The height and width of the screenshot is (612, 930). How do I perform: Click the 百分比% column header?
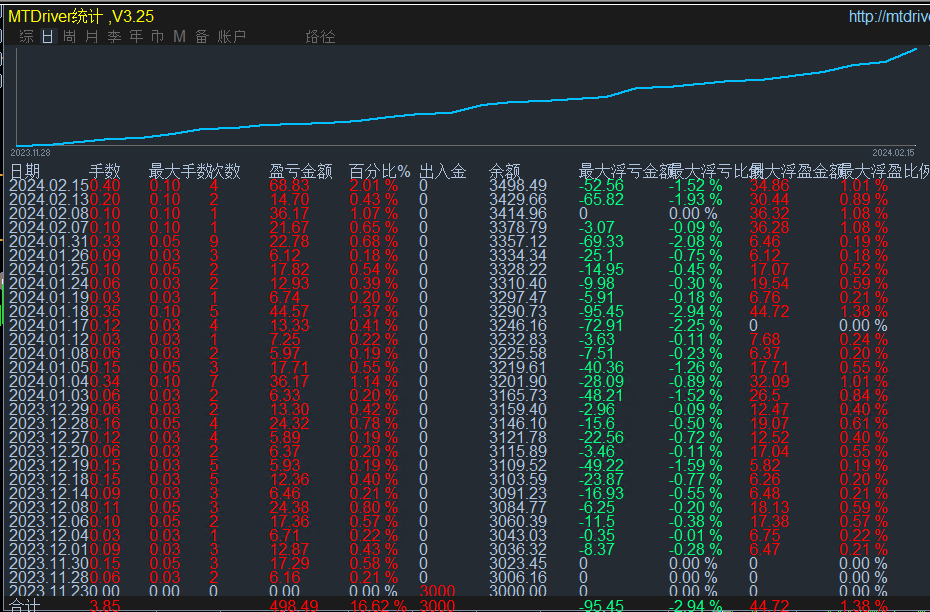tap(379, 171)
